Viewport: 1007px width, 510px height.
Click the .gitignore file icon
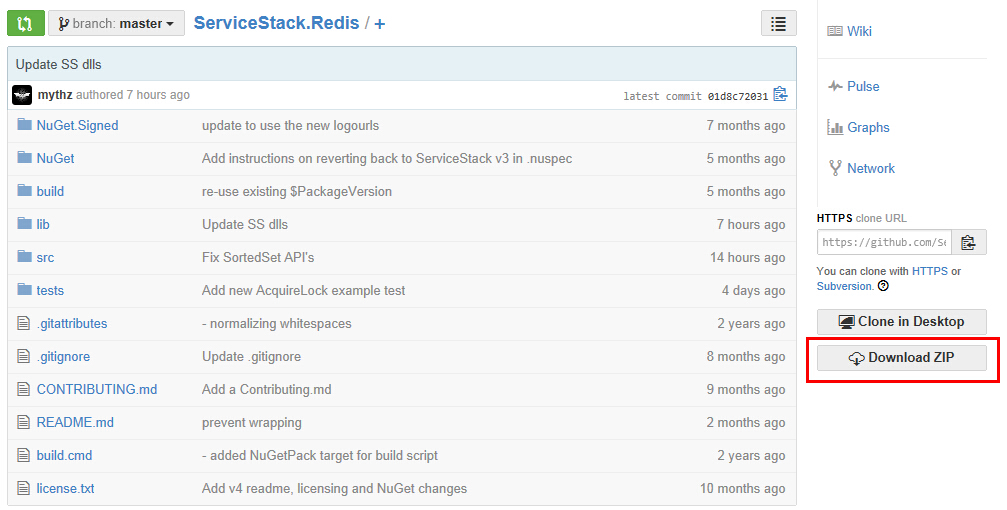pyautogui.click(x=24, y=355)
